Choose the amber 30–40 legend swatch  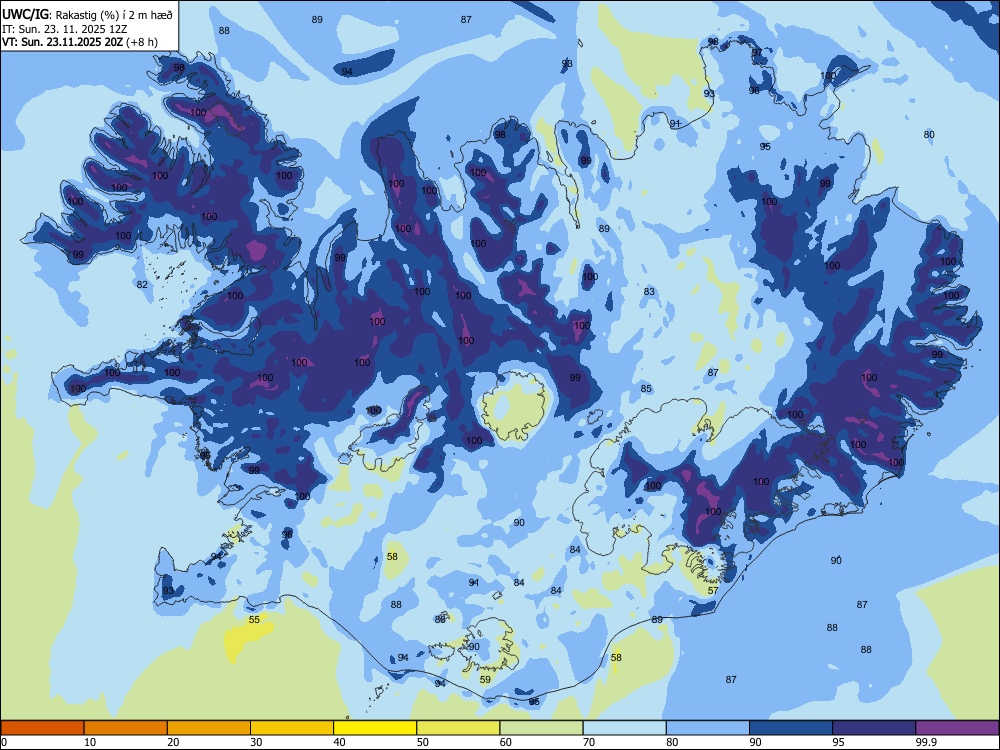[x=292, y=728]
